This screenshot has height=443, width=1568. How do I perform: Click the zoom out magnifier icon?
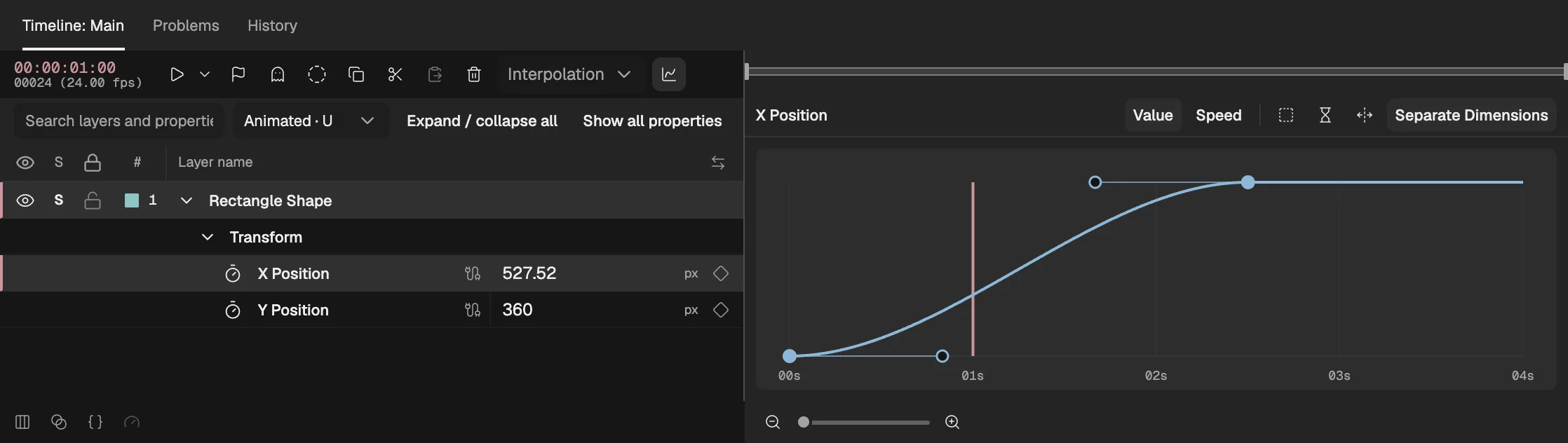tap(773, 422)
